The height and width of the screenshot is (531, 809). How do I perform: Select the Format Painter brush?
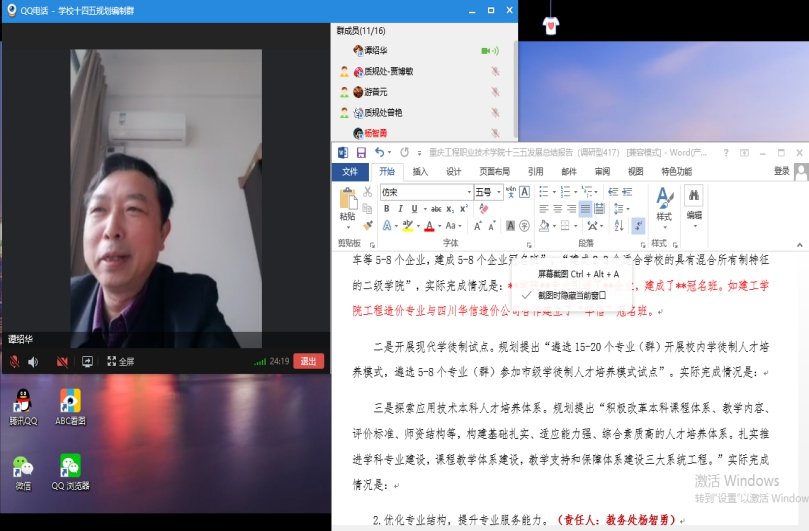(x=367, y=226)
